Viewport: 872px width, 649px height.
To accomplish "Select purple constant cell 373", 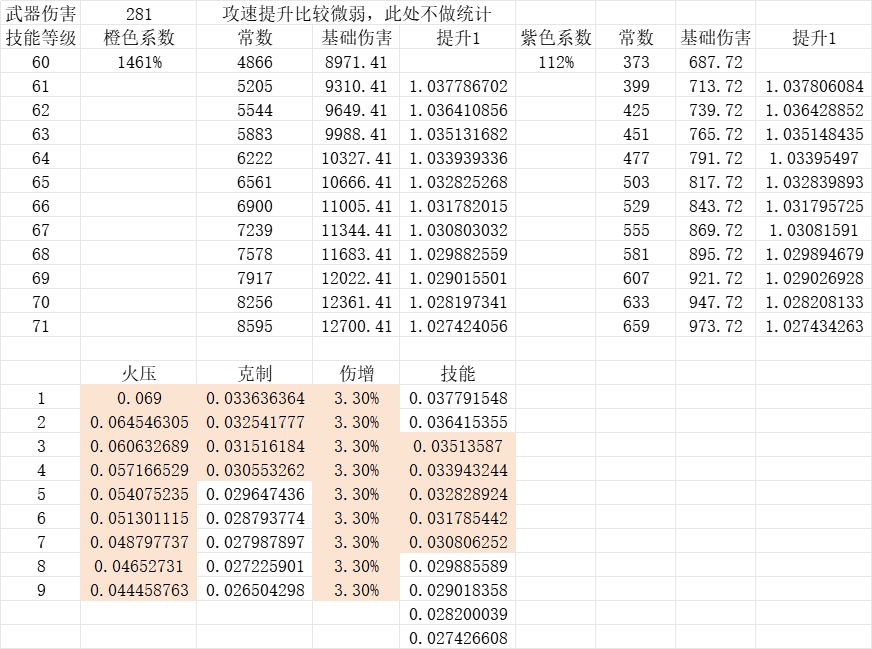I will point(636,62).
